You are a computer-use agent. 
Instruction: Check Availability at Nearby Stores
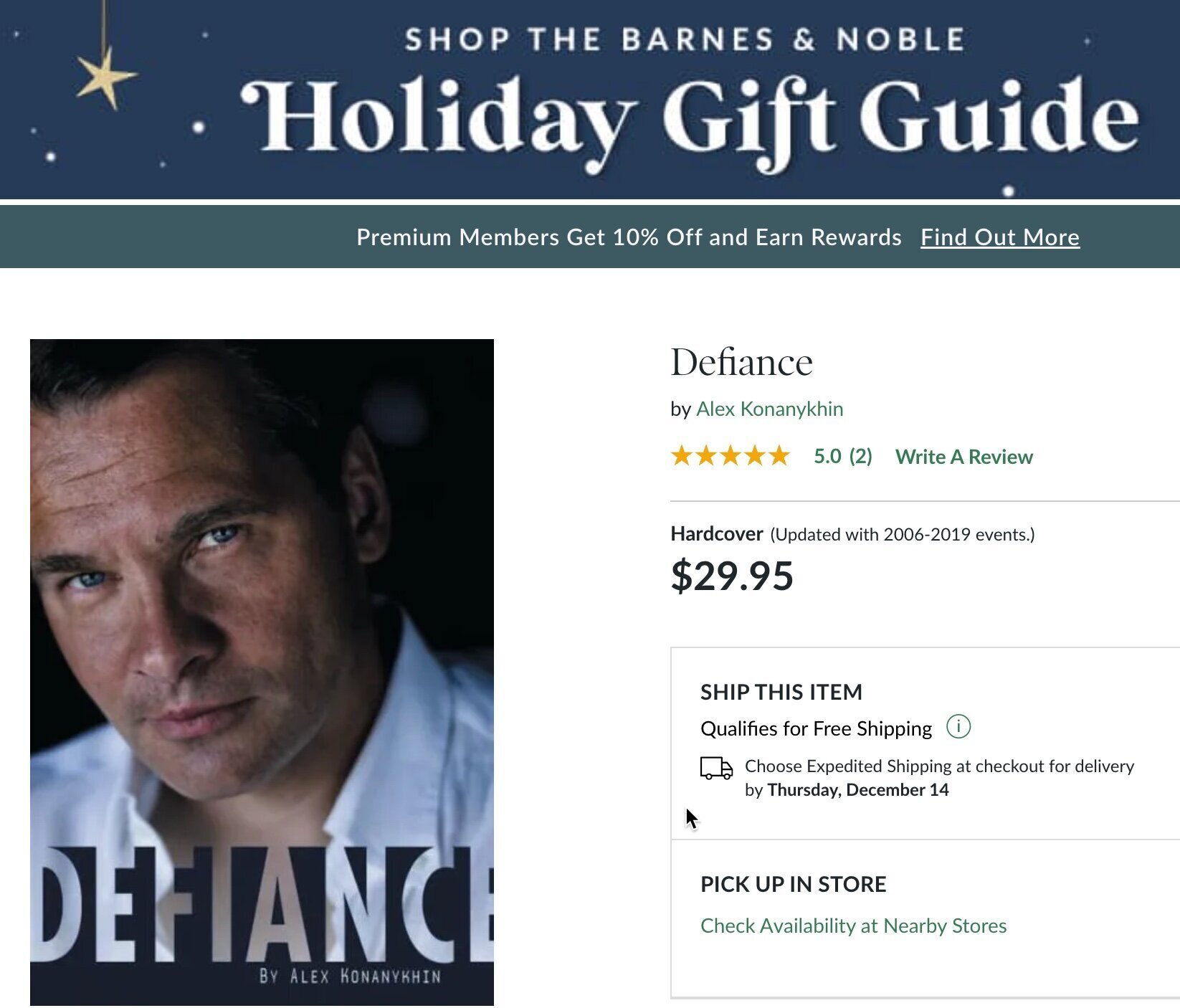point(853,926)
